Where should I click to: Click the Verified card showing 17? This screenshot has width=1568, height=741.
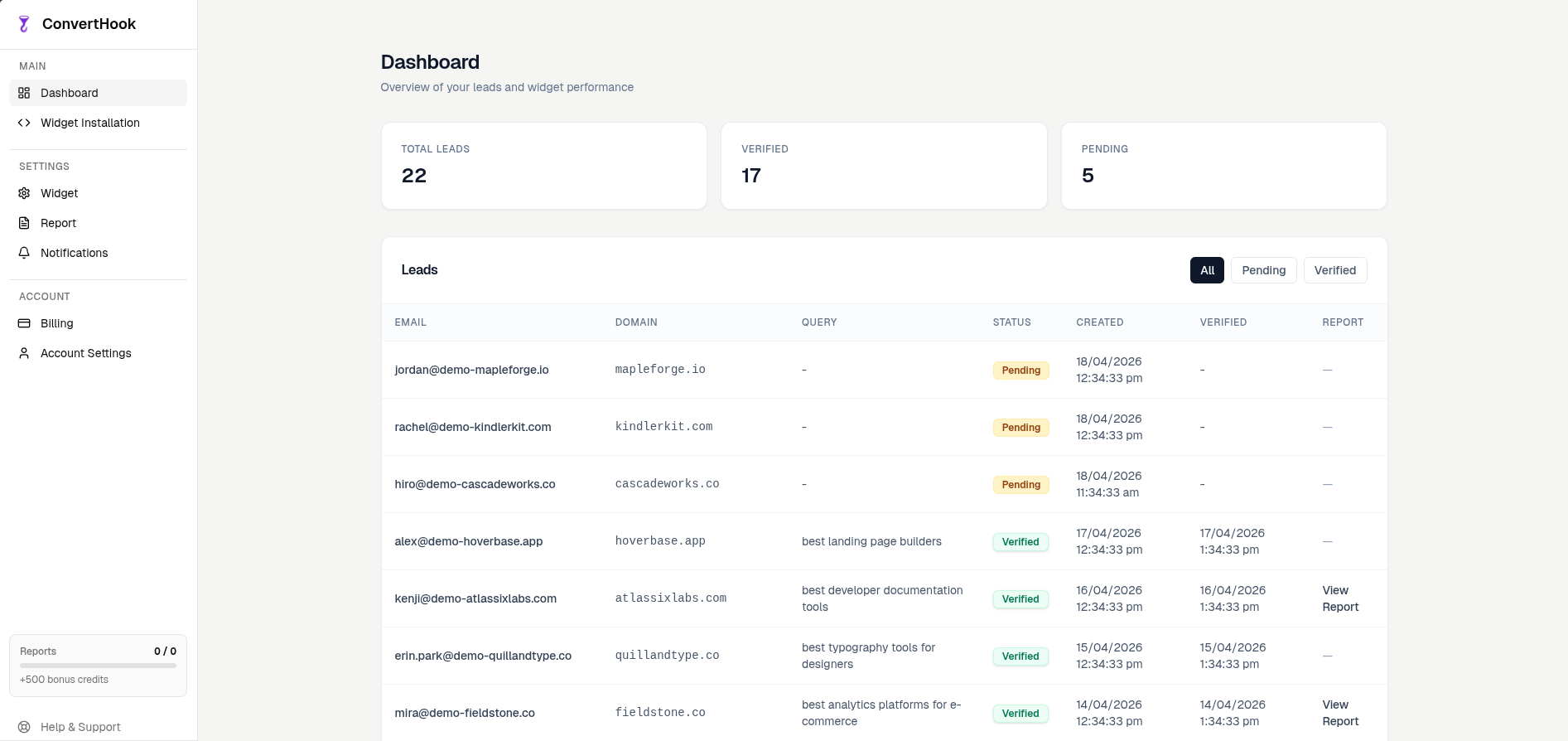coord(884,166)
